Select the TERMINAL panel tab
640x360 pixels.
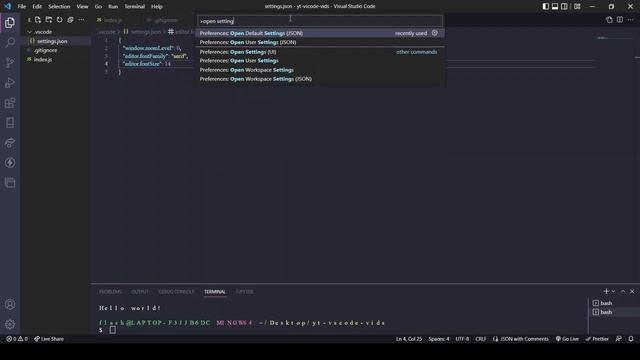(x=215, y=291)
